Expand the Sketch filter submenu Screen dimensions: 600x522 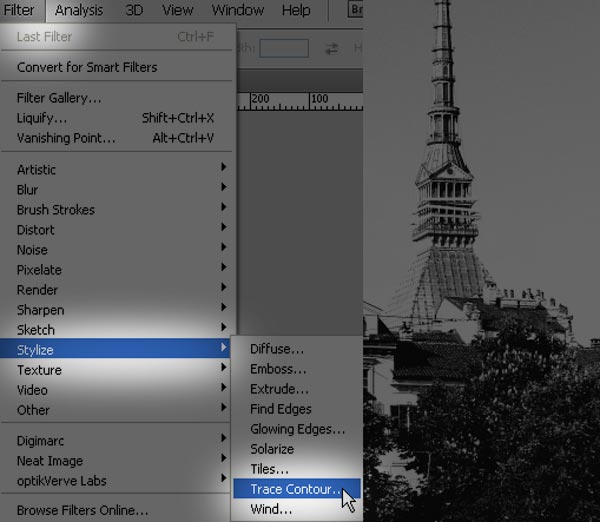(116, 330)
